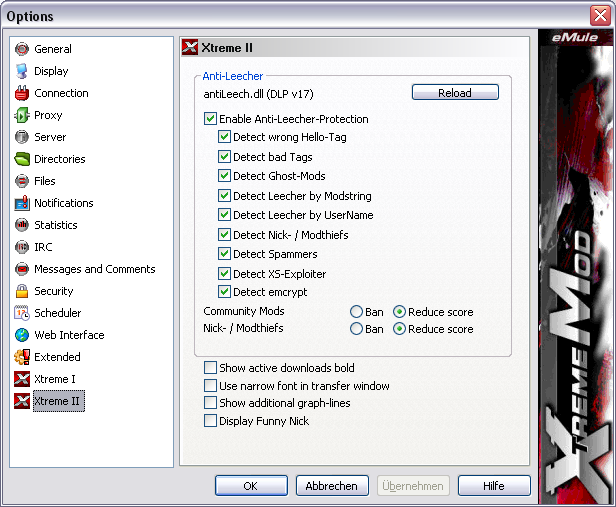Click the Web Interface globe icon
This screenshot has height=507, width=616.
tap(22, 335)
